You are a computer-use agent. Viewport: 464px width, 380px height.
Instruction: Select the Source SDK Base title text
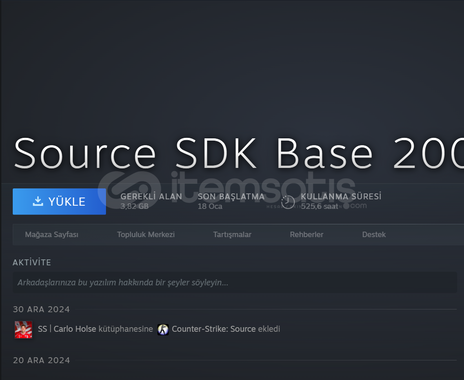tap(239, 153)
